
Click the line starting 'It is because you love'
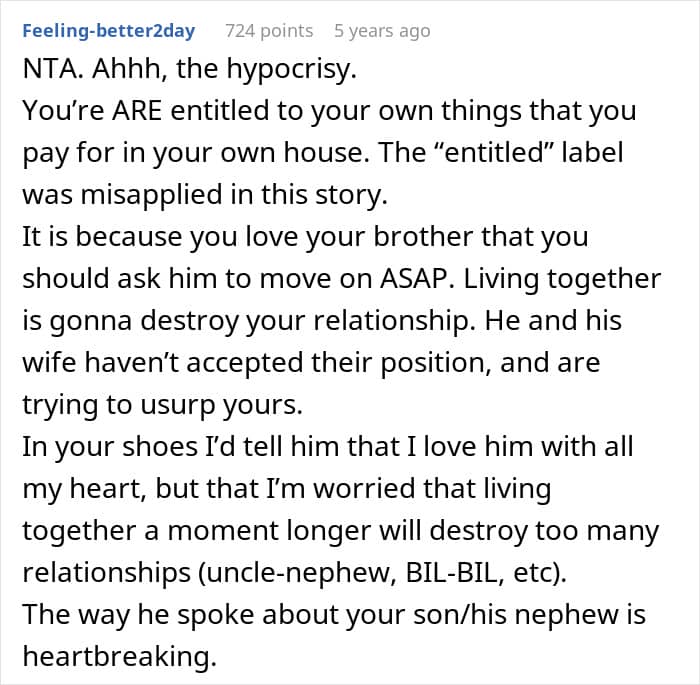coord(305,236)
